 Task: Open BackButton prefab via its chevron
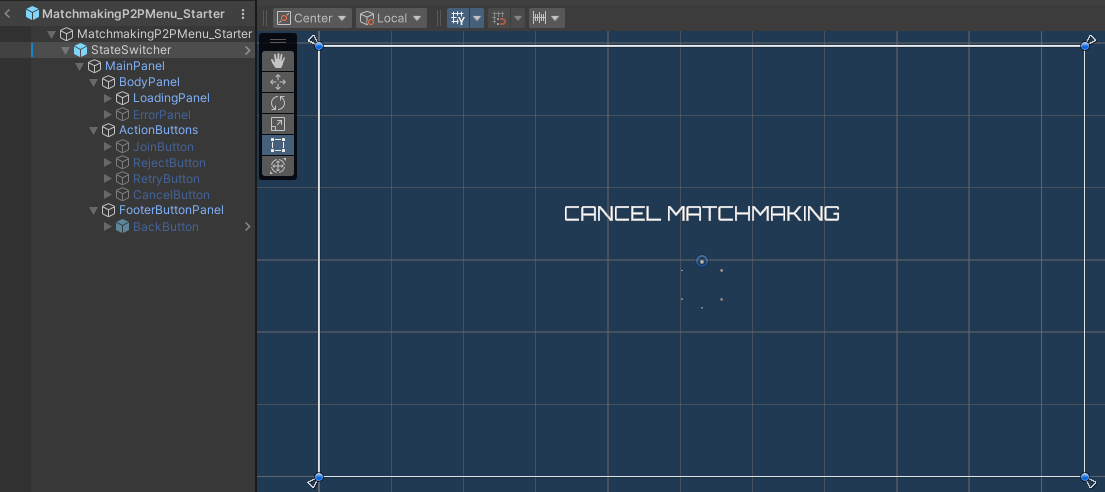(247, 227)
